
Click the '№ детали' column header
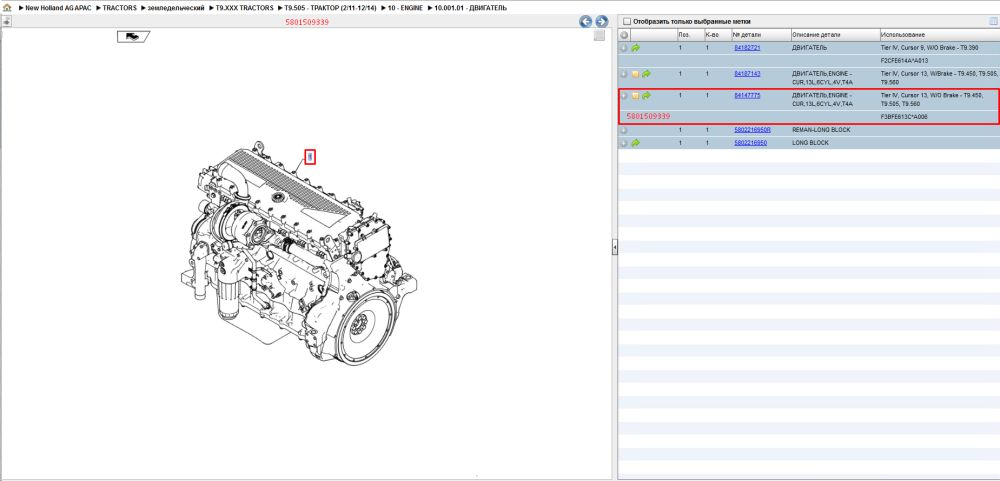click(760, 35)
